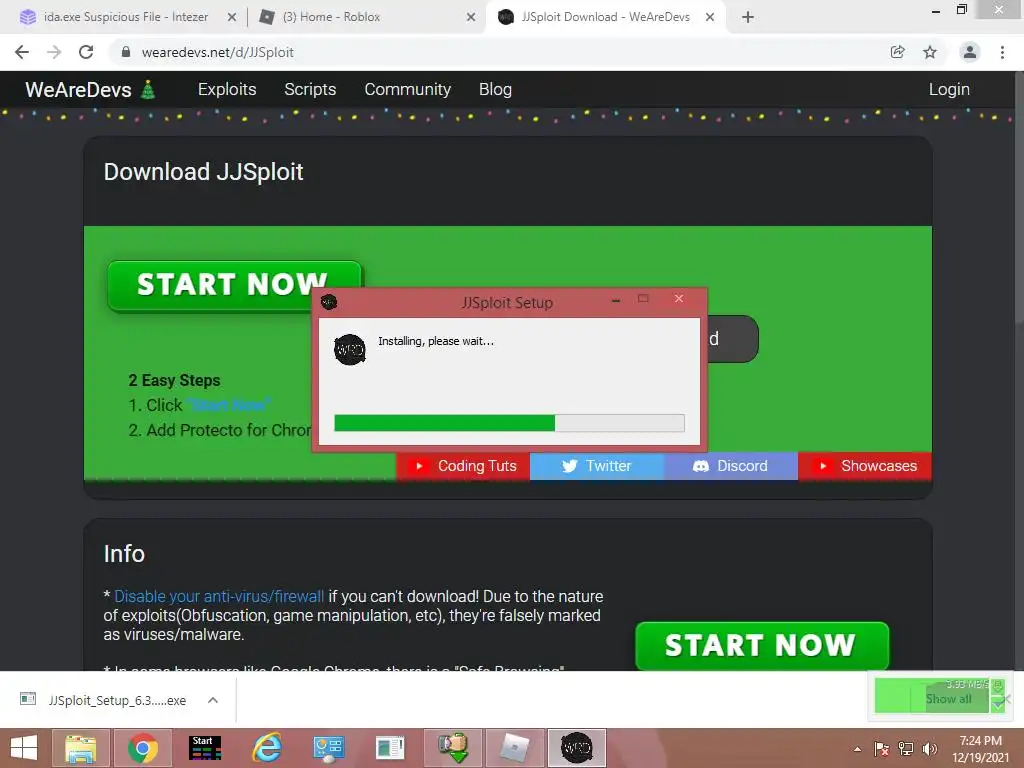Close the Roblox Home tab
1024x768 pixels.
coord(471,18)
